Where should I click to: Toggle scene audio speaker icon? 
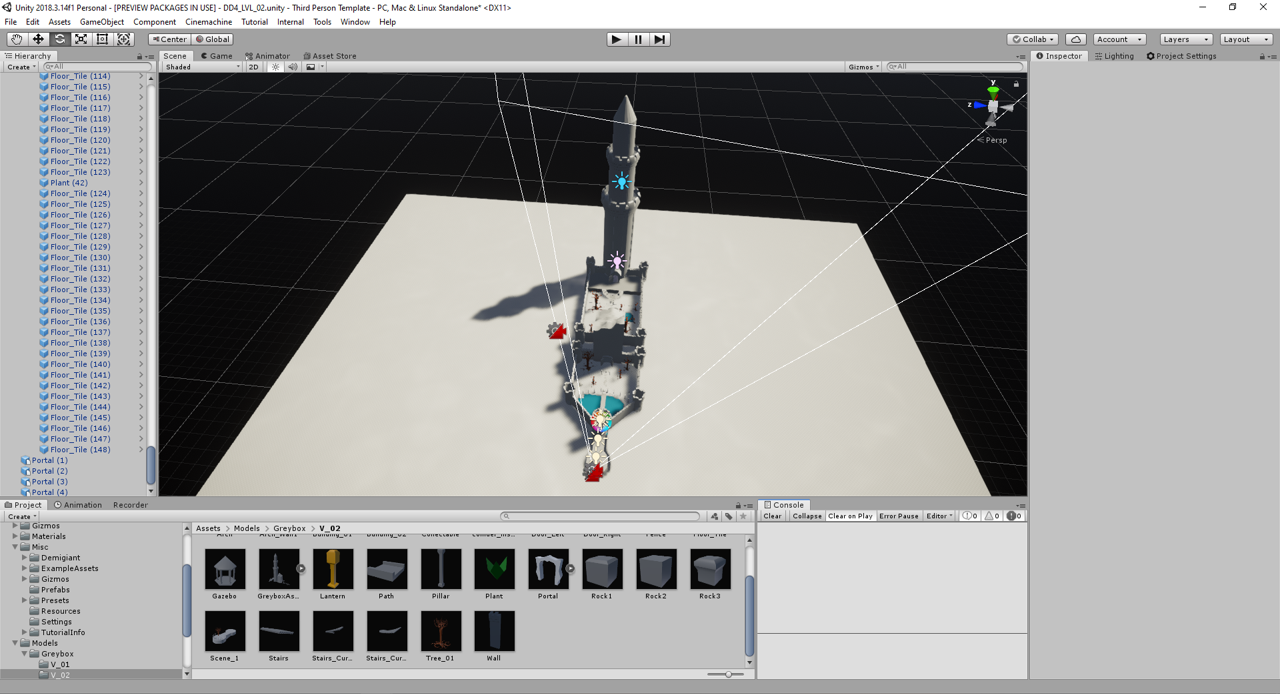click(x=292, y=67)
